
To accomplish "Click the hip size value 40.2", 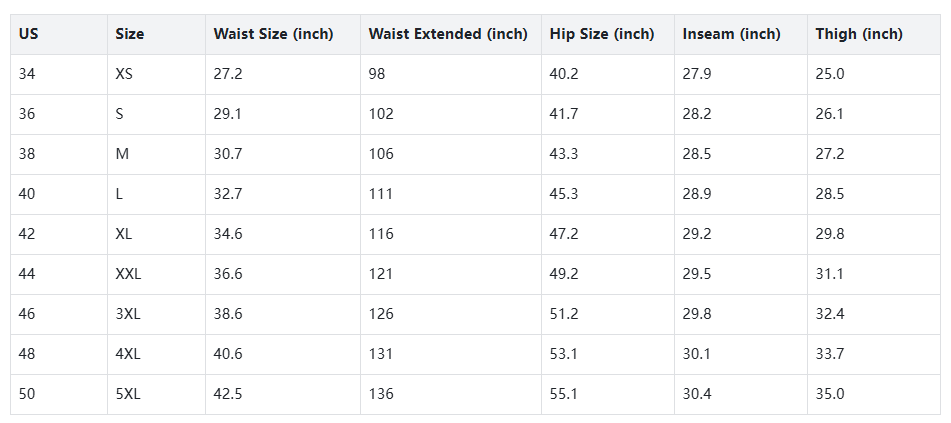I will 564,74.
